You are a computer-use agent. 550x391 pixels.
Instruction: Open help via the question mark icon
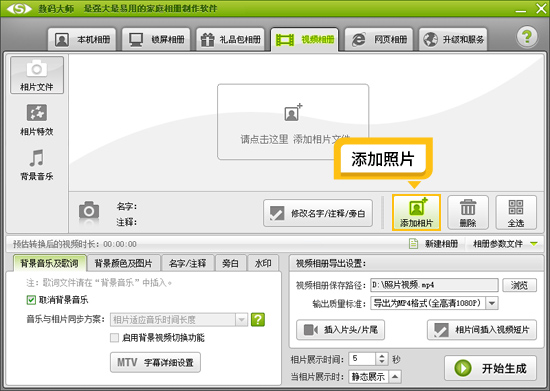[527, 36]
